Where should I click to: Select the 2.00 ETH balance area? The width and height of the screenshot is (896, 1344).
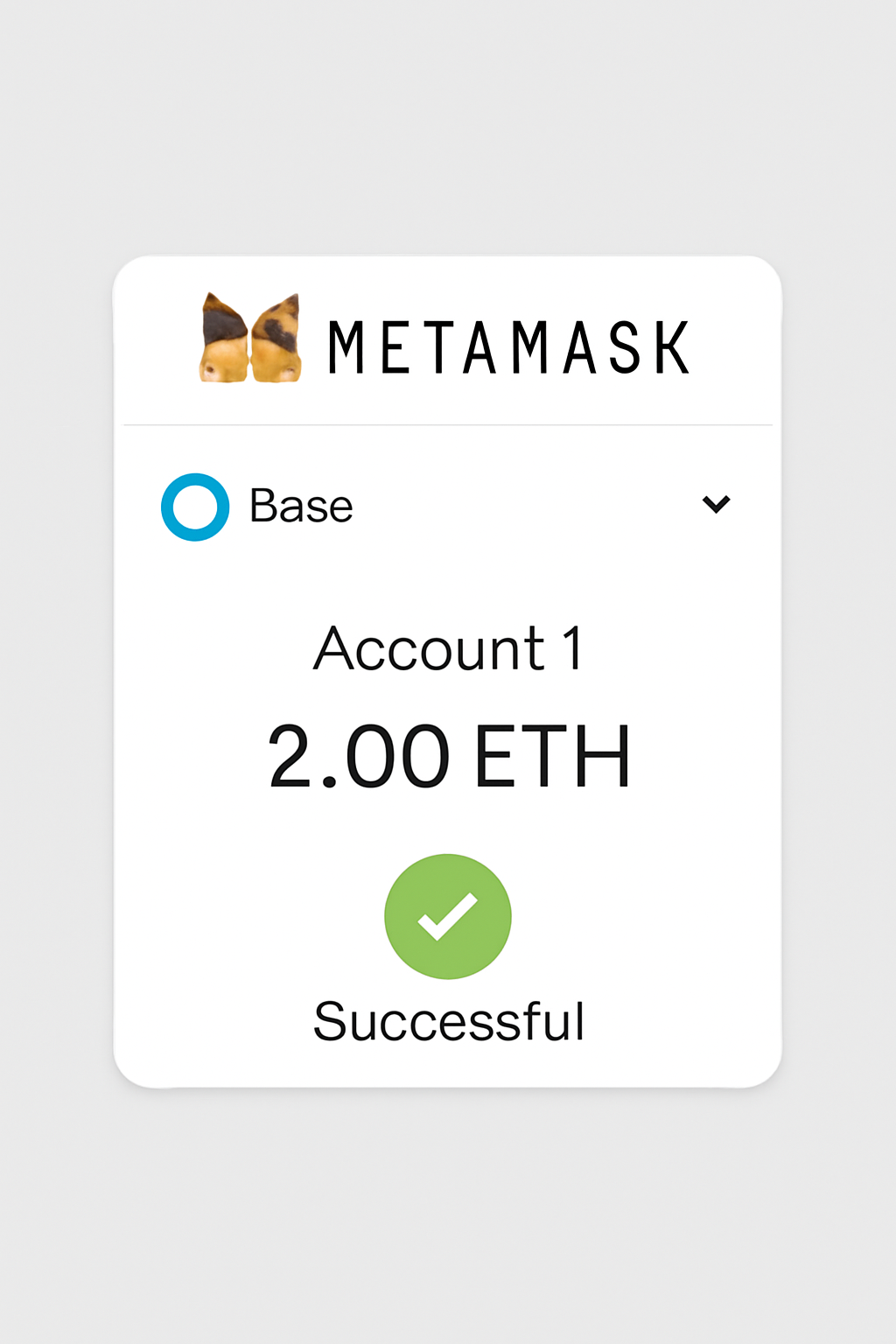pyautogui.click(x=448, y=753)
